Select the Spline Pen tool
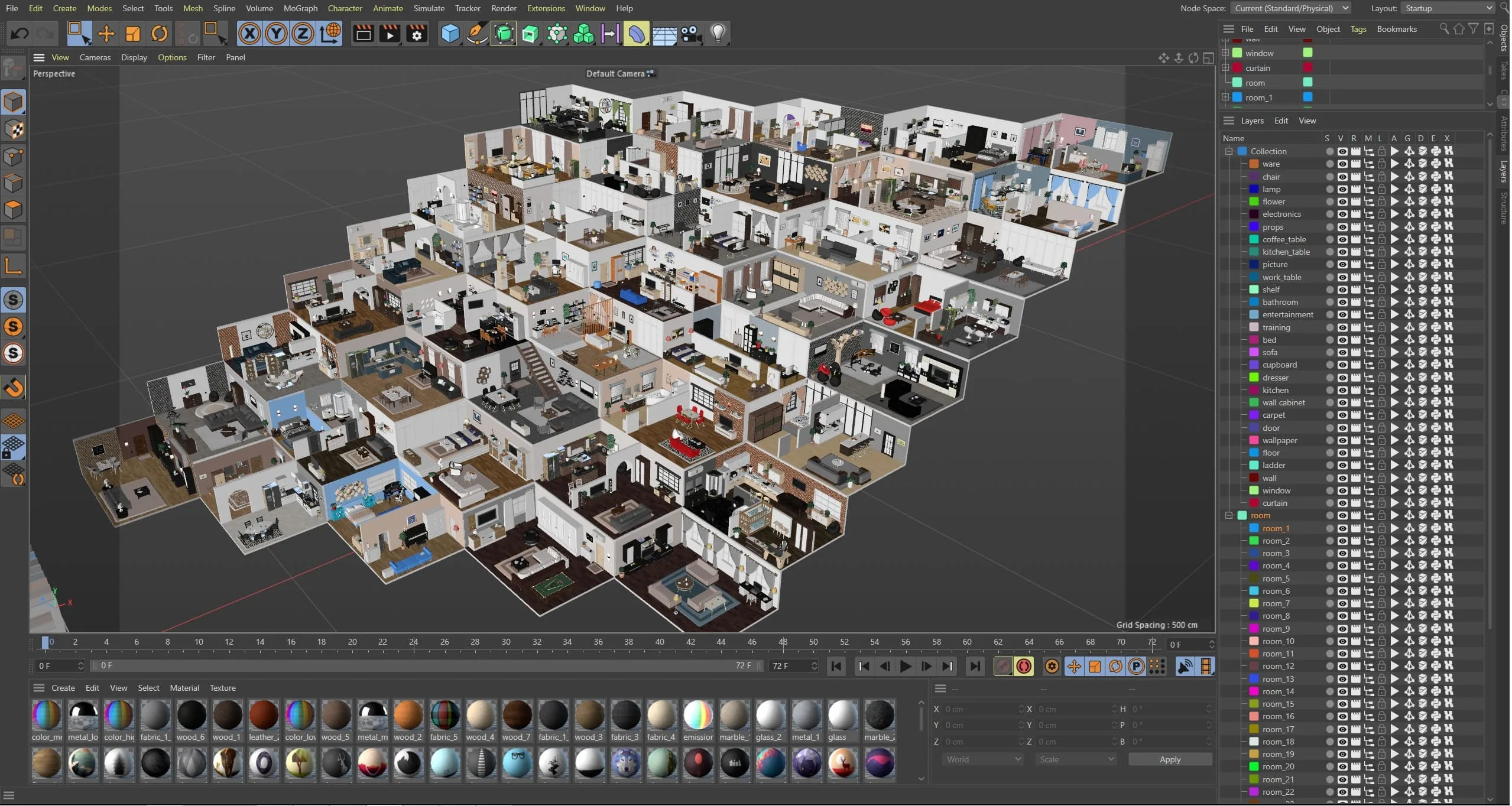 [477, 34]
